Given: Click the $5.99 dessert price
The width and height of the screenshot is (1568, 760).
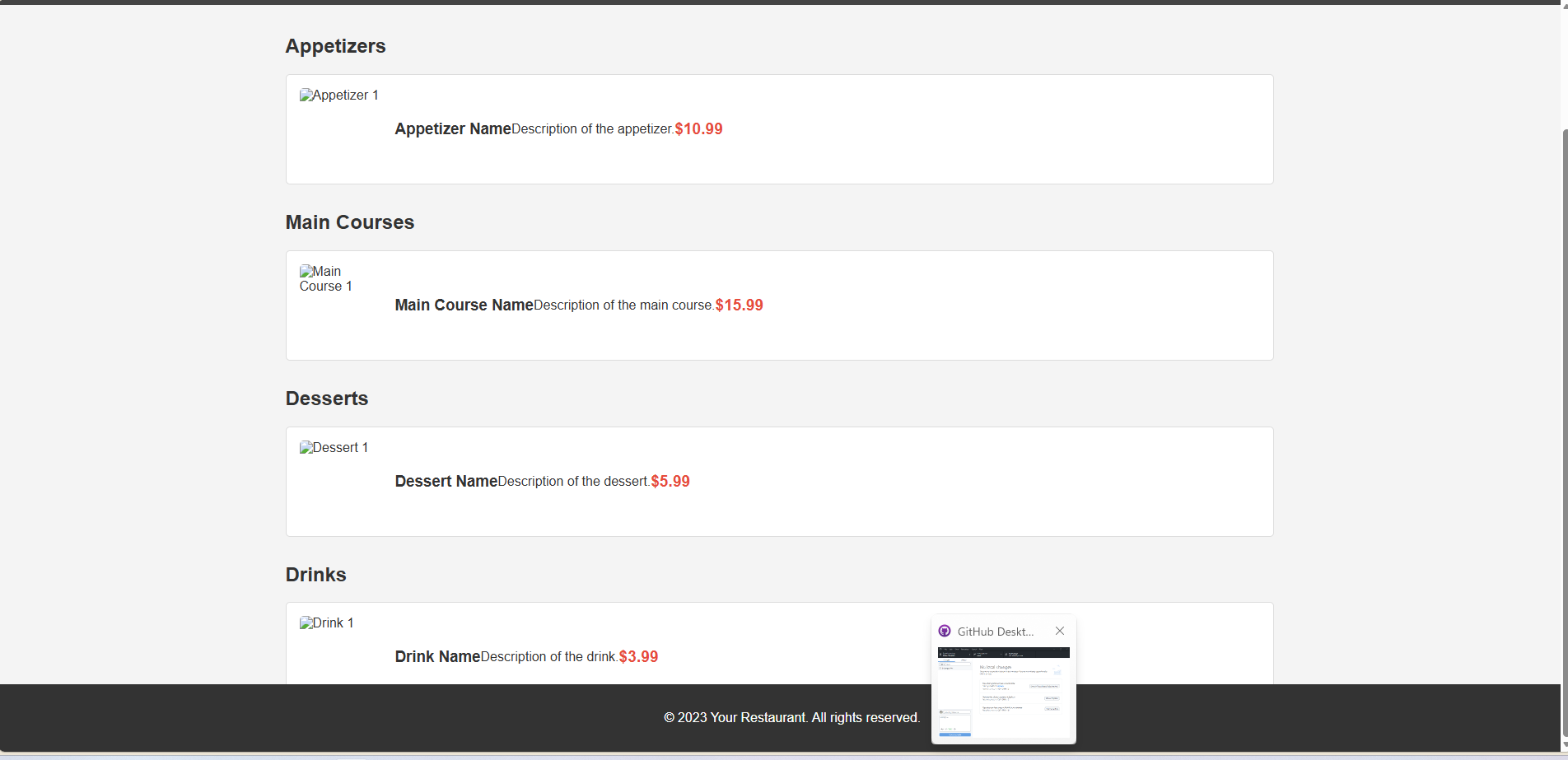Looking at the screenshot, I should (670, 481).
